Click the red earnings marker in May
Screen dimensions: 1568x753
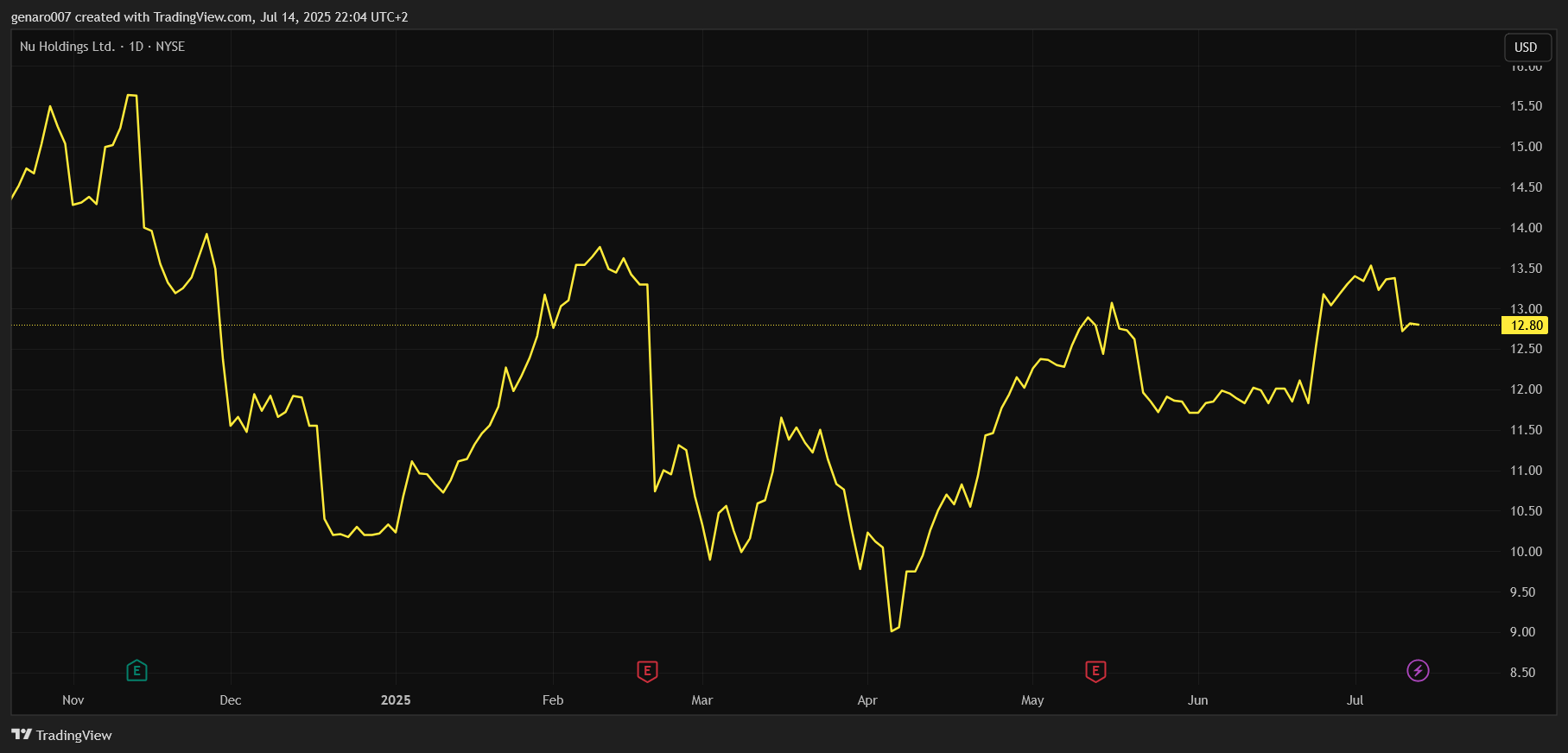pos(1095,670)
